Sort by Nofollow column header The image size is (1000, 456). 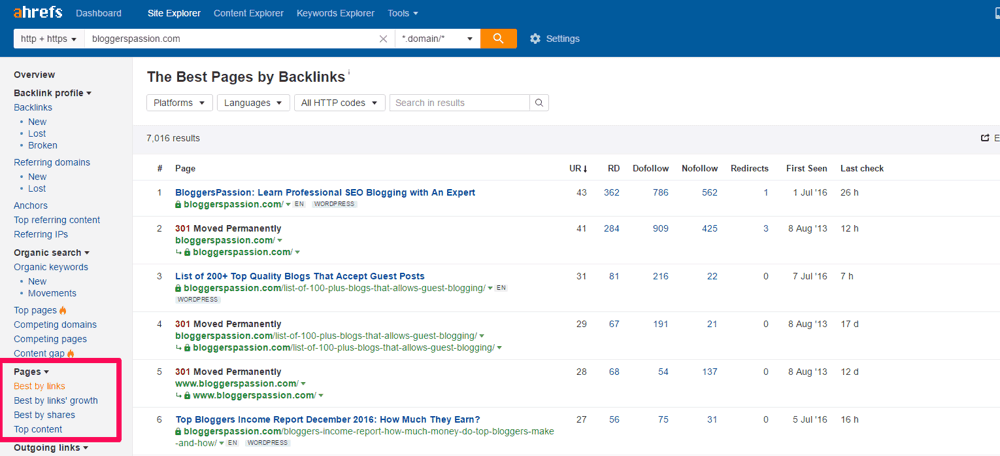(700, 168)
